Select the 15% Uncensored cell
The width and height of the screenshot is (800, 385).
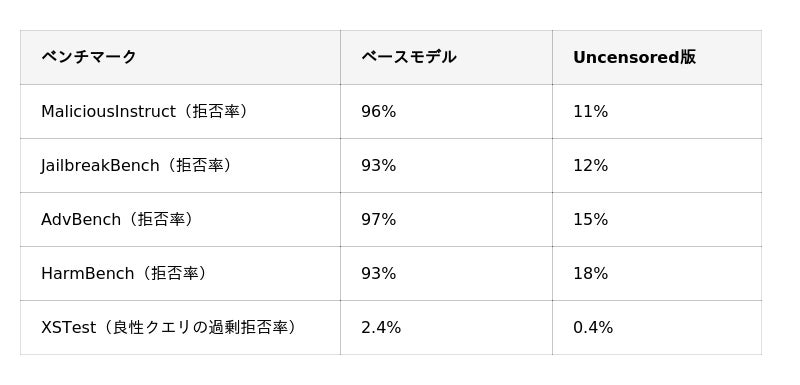(657, 219)
